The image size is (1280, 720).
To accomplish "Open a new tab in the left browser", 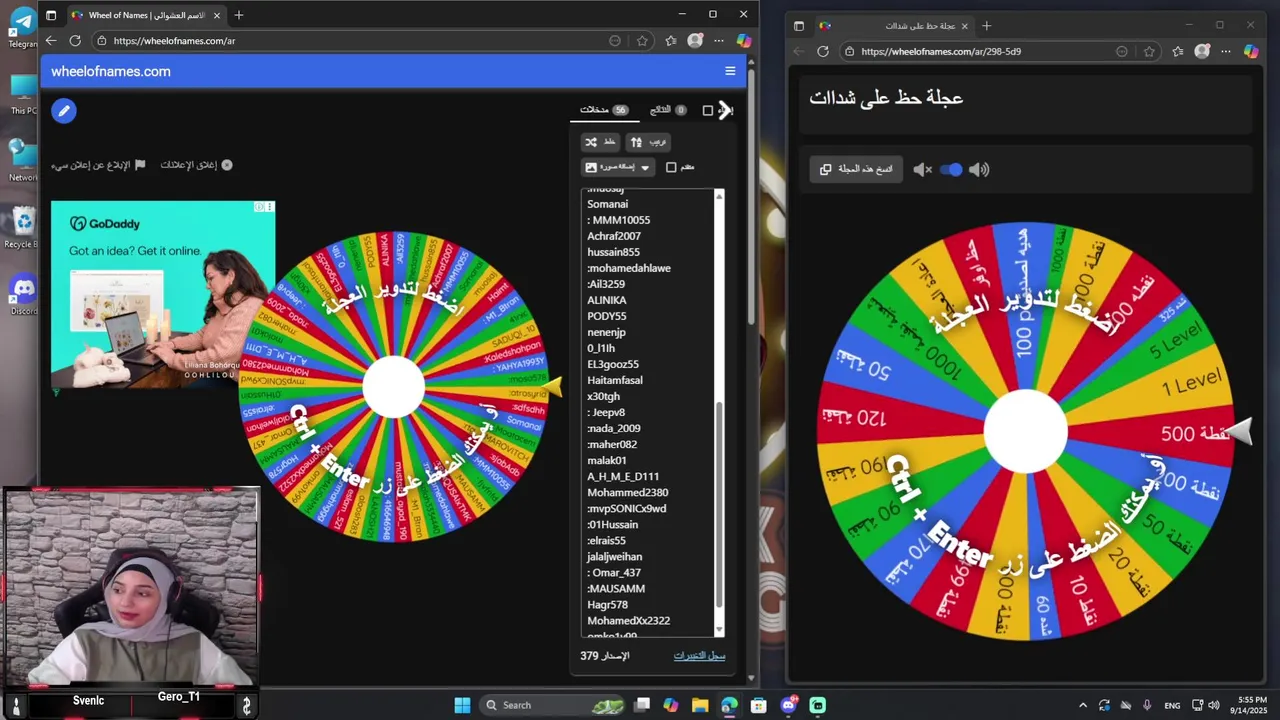I will click(238, 15).
